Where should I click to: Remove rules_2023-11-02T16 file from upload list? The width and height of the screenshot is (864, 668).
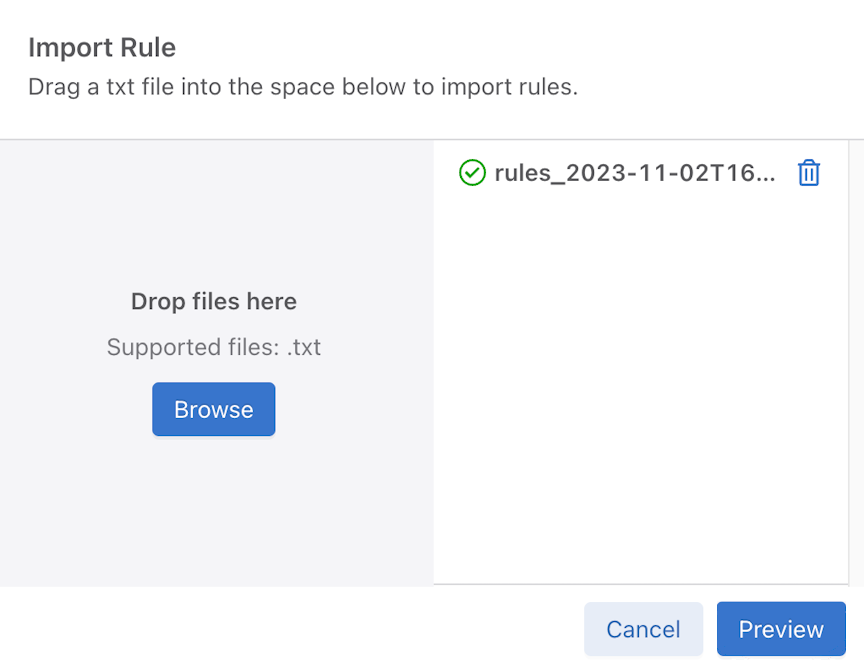click(808, 173)
